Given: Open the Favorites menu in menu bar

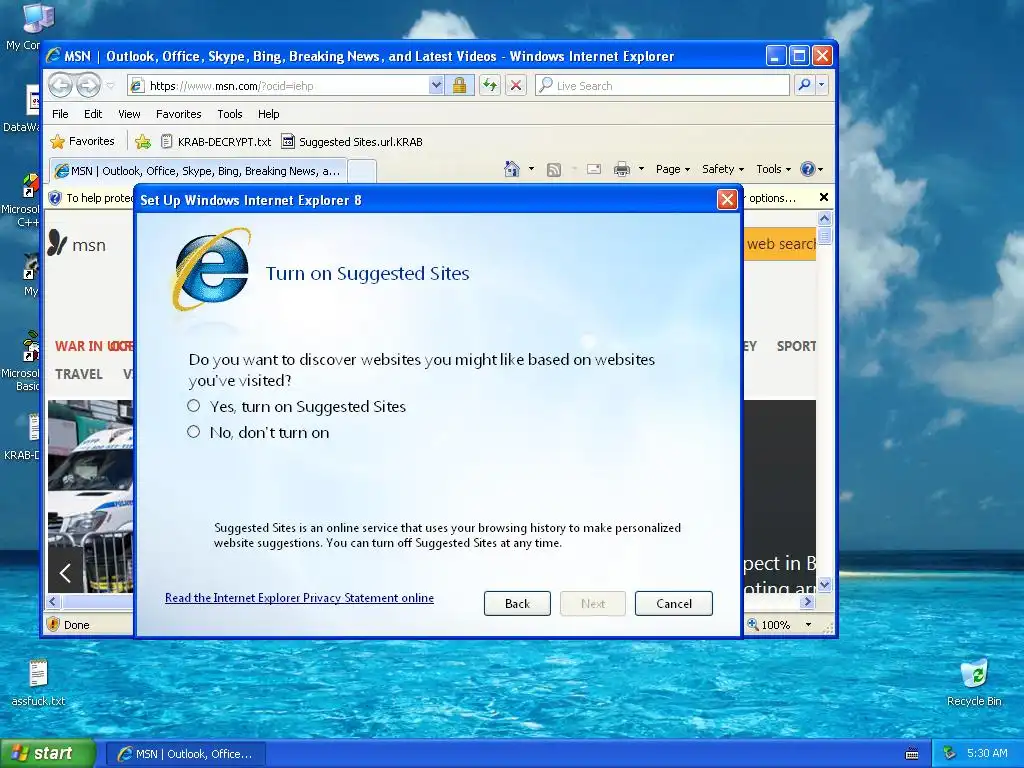Looking at the screenshot, I should tap(178, 114).
